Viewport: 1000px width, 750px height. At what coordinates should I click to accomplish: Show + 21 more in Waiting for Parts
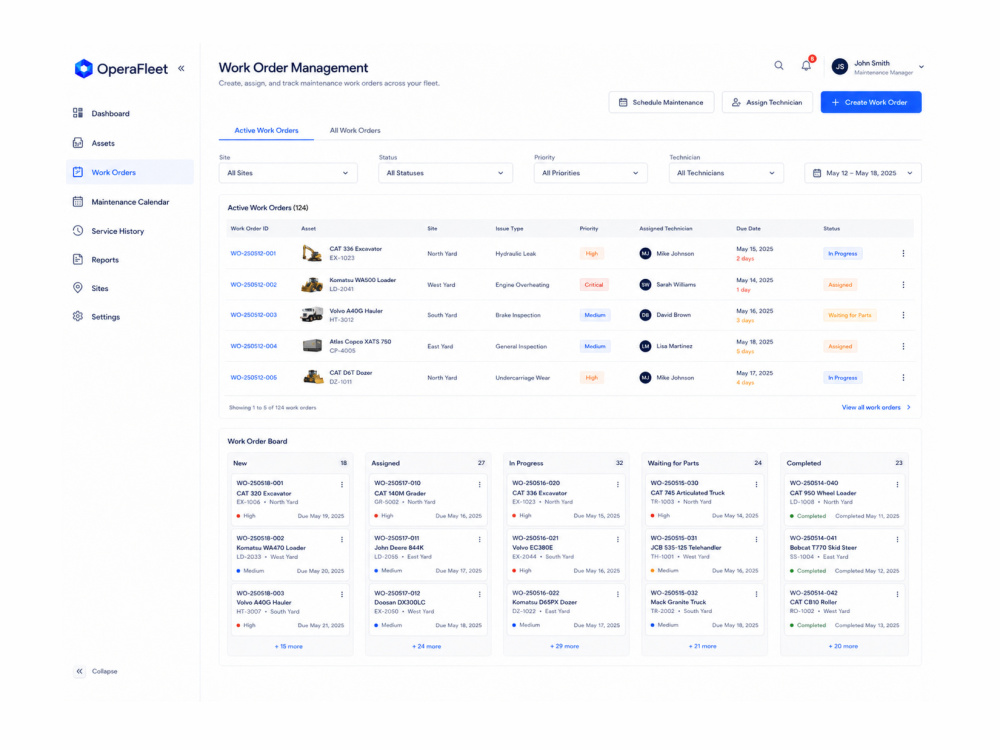point(702,646)
